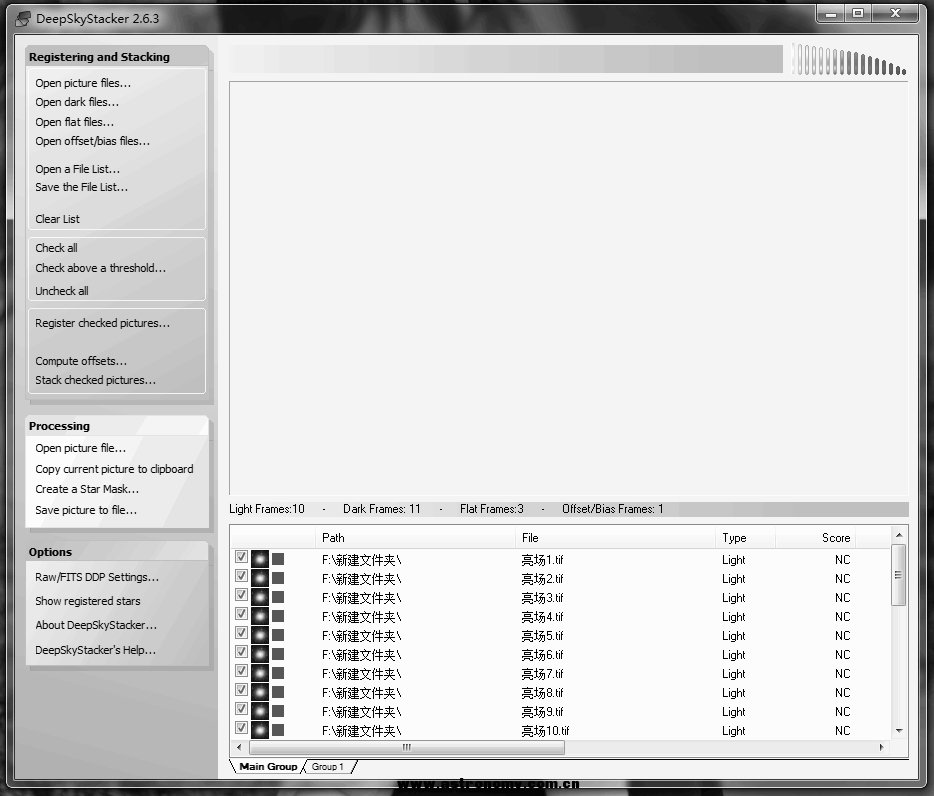Uncheck the checkbox for 亮场6.tif
934x796 pixels.
(241, 652)
